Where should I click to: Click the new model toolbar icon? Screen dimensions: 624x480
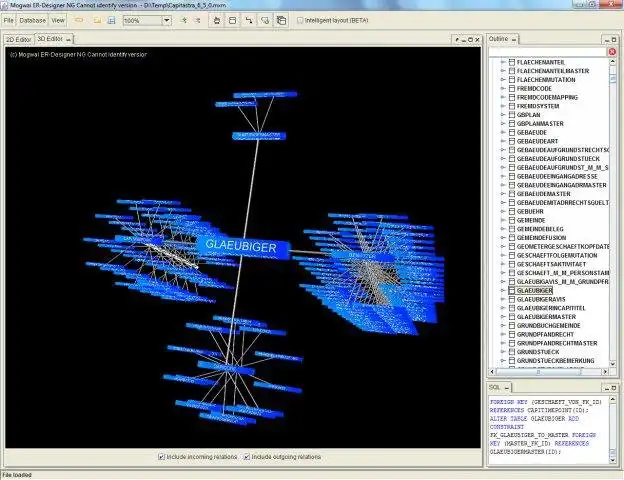(79, 20)
